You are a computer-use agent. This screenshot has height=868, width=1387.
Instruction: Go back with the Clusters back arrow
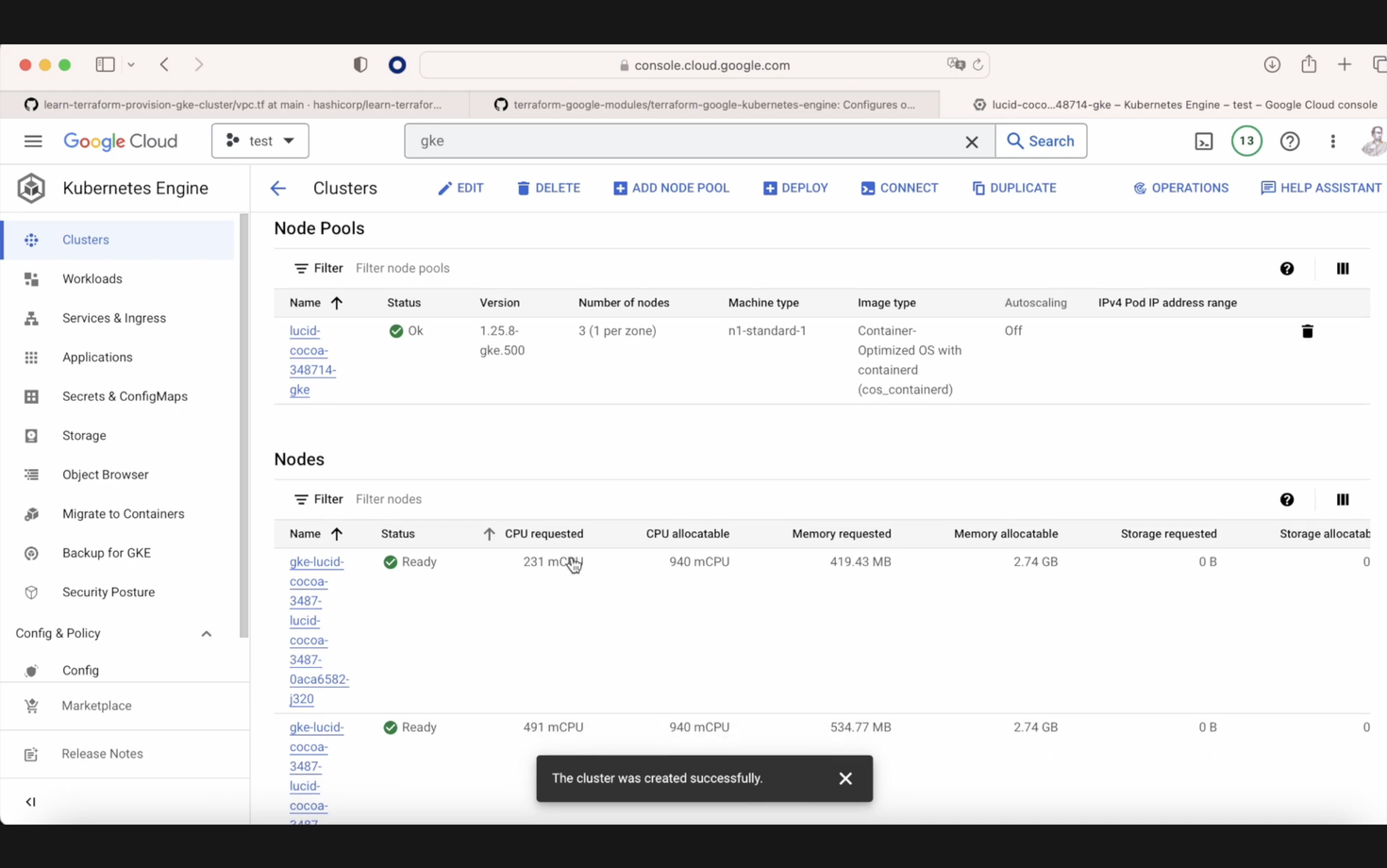coord(278,189)
